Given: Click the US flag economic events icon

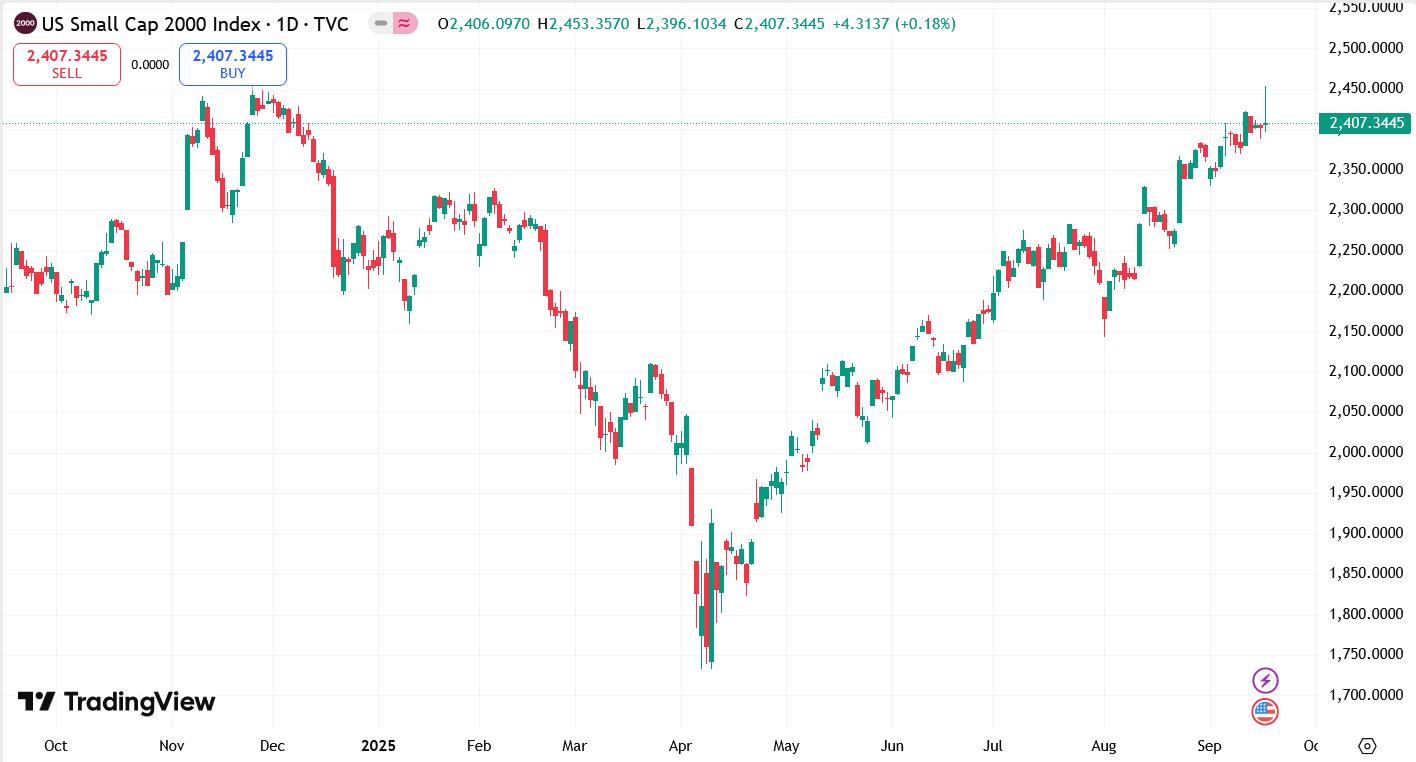Looking at the screenshot, I should coord(1264,711).
